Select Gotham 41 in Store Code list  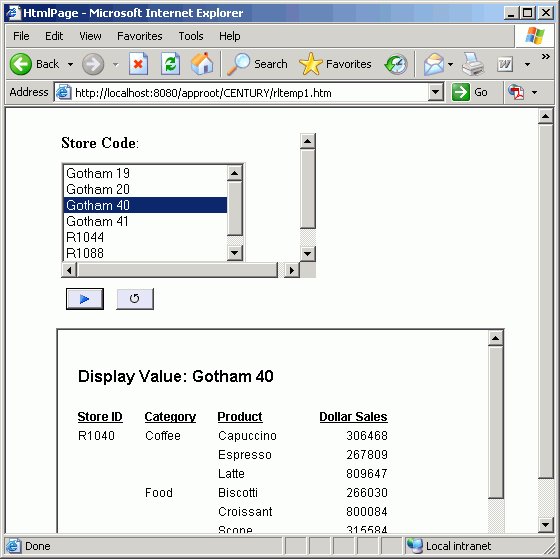point(145,221)
